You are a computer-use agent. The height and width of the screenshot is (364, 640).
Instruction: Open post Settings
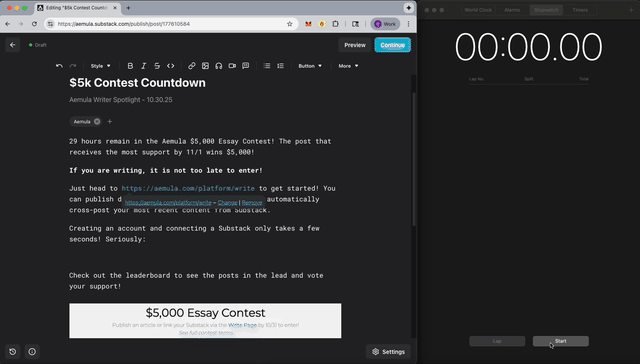point(388,351)
